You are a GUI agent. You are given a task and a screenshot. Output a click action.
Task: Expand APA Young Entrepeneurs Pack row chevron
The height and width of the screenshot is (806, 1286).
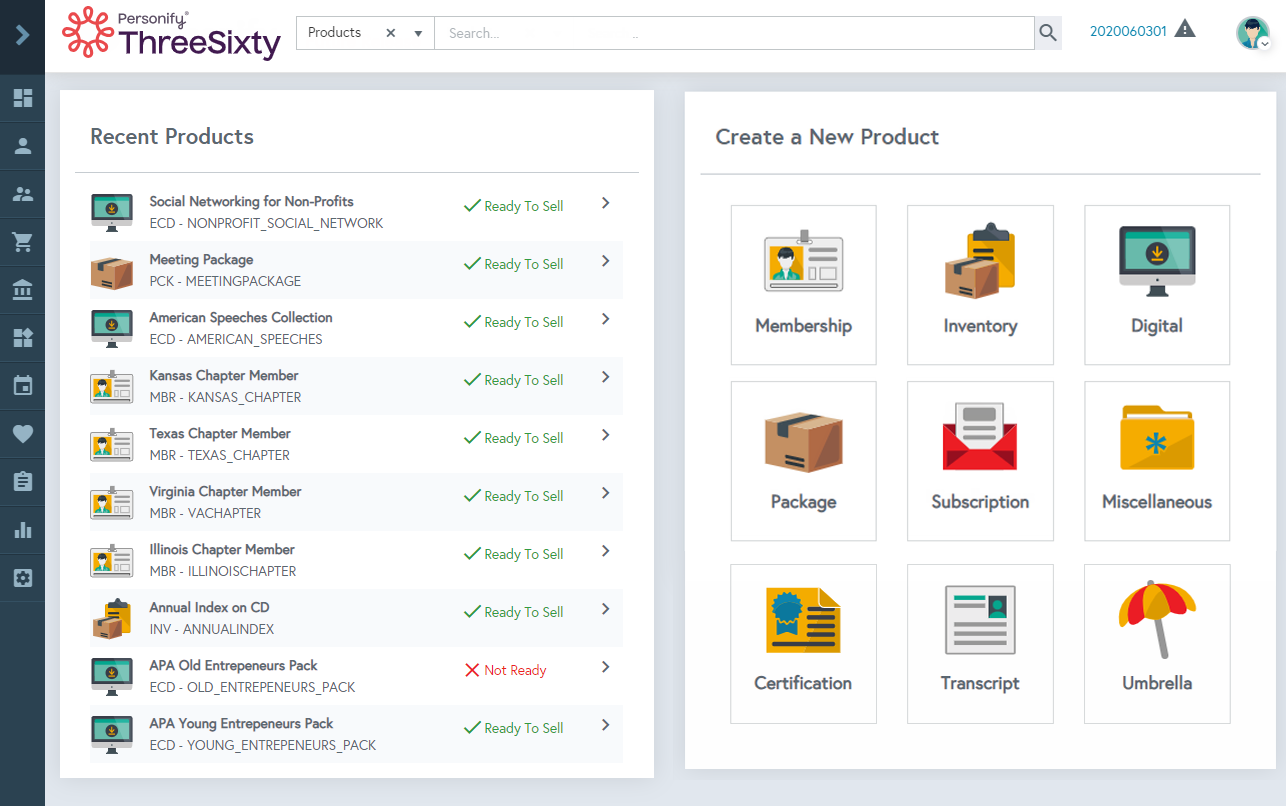pyautogui.click(x=605, y=725)
